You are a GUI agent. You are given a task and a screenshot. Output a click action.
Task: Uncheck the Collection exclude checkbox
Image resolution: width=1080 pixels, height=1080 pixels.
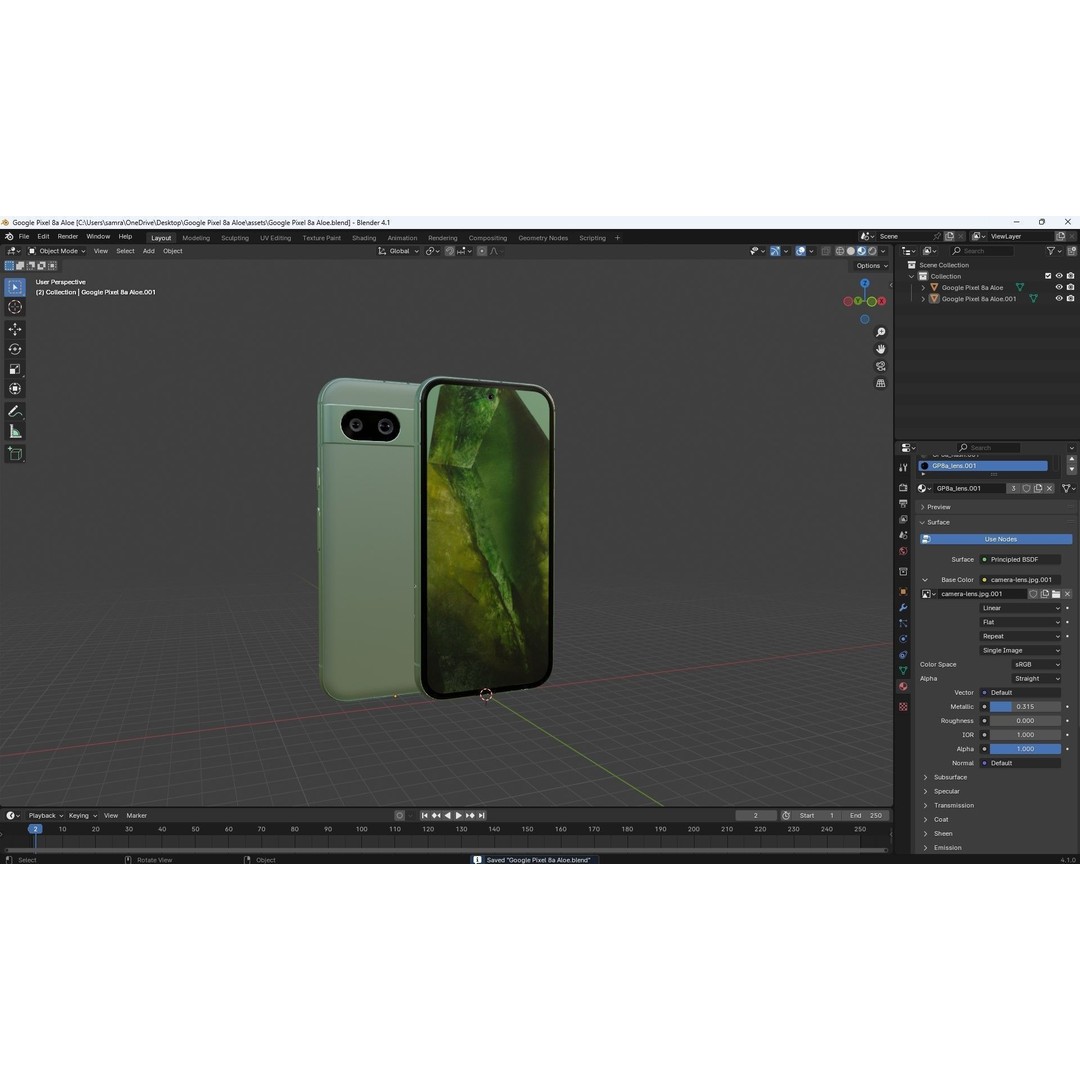pyautogui.click(x=1048, y=276)
